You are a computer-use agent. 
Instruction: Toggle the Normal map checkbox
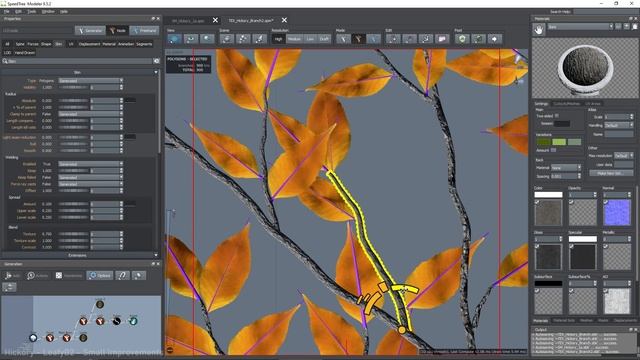click(x=606, y=202)
